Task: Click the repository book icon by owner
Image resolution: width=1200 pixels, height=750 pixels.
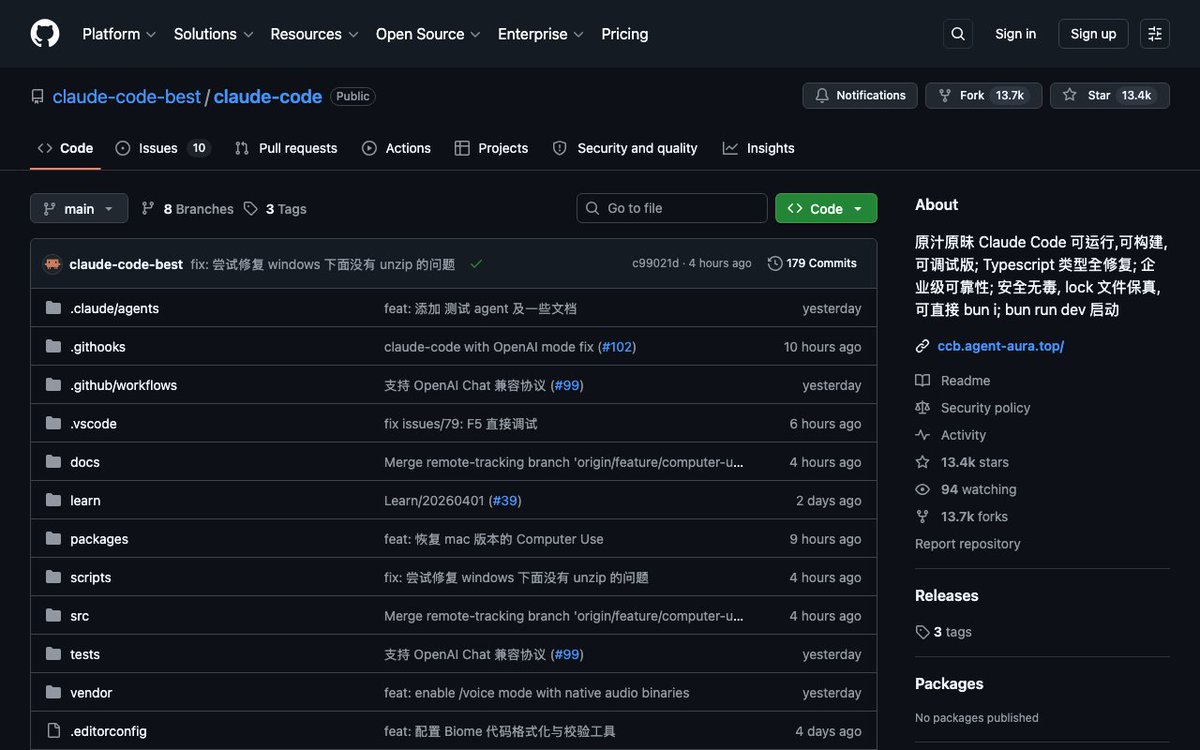Action: click(x=38, y=97)
